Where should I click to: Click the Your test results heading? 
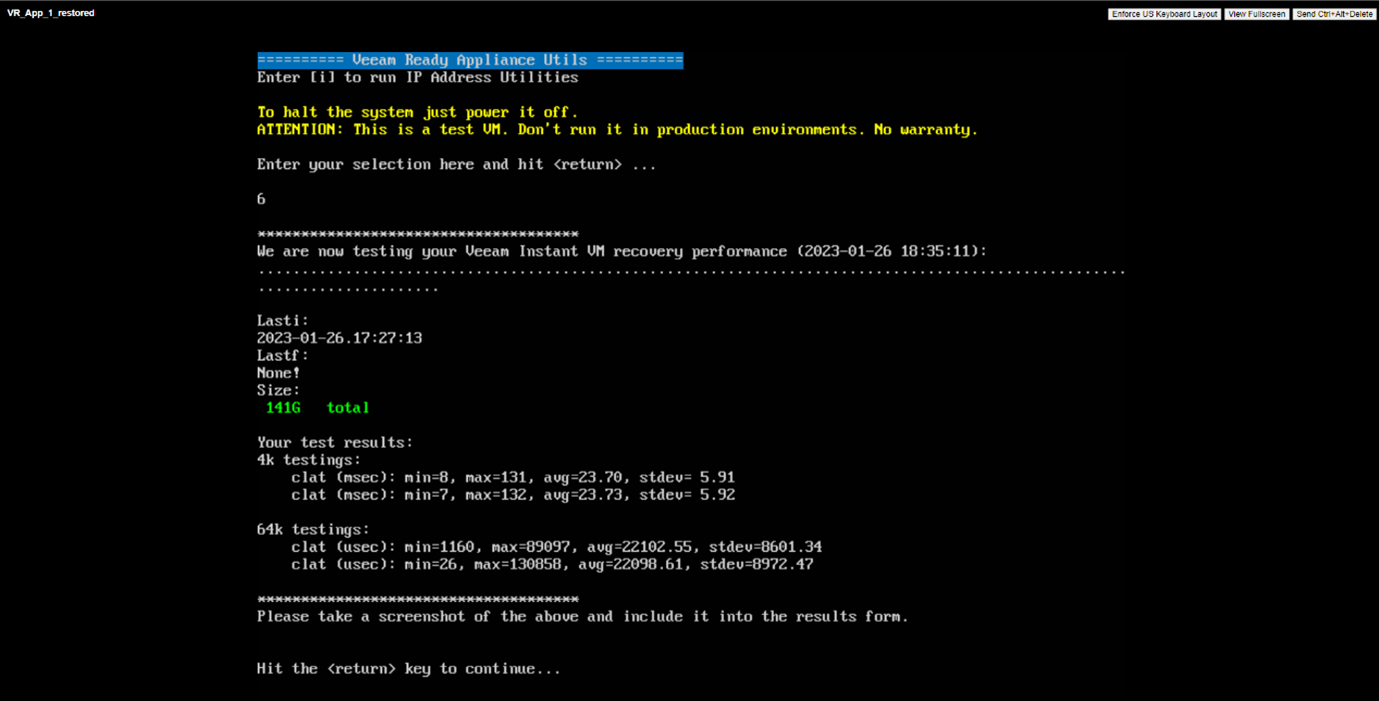click(x=335, y=443)
